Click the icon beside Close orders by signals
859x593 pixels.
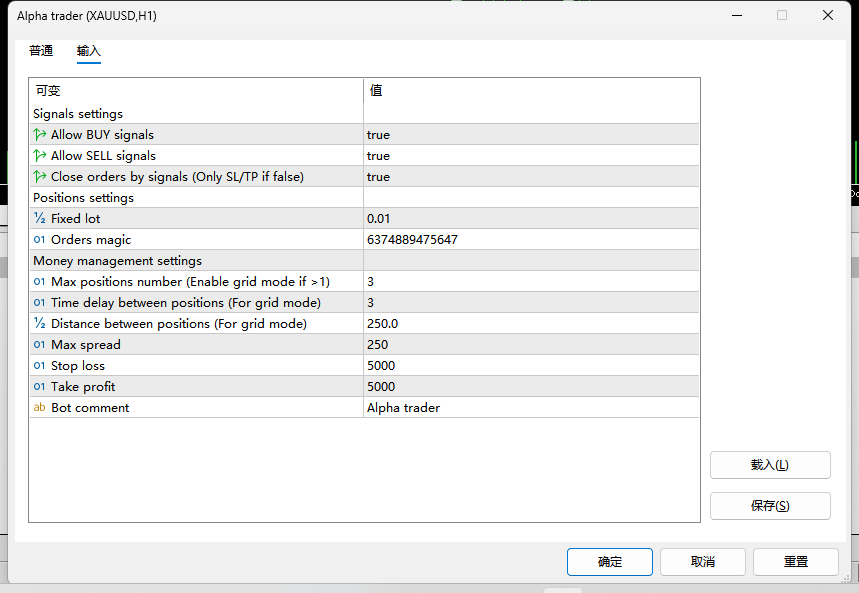tap(39, 176)
